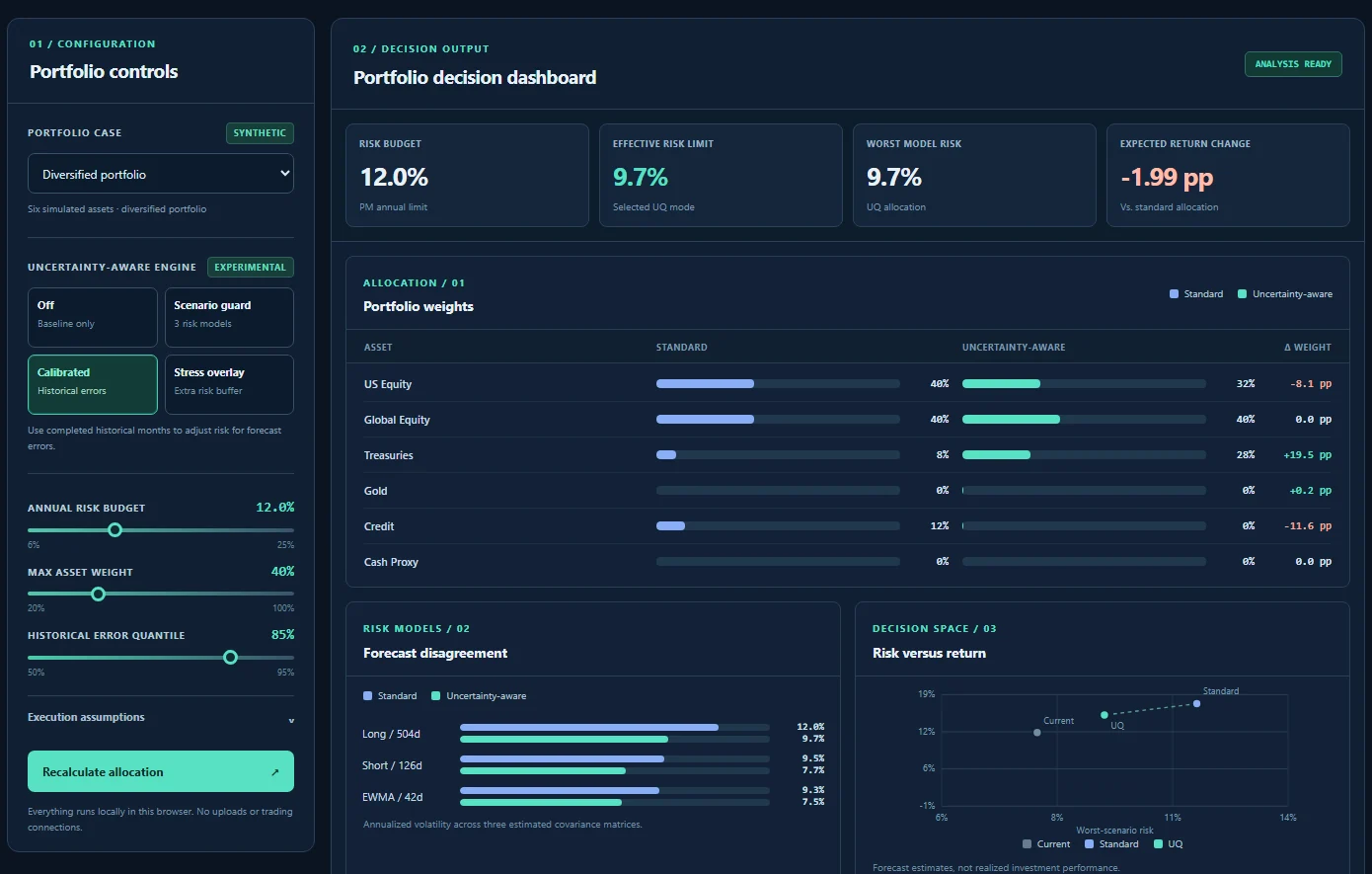1372x874 pixels.
Task: Click the Standard legend swatch in Portfolio weights
Action: pos(1174,294)
